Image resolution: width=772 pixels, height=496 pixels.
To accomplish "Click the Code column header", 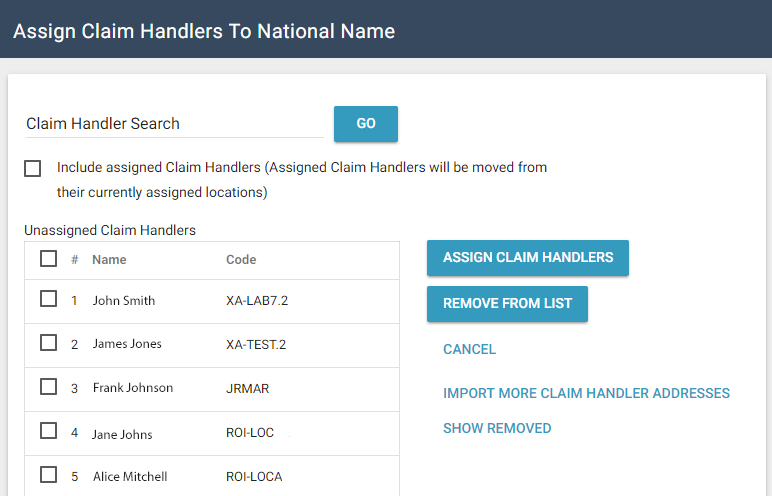I will pos(241,260).
